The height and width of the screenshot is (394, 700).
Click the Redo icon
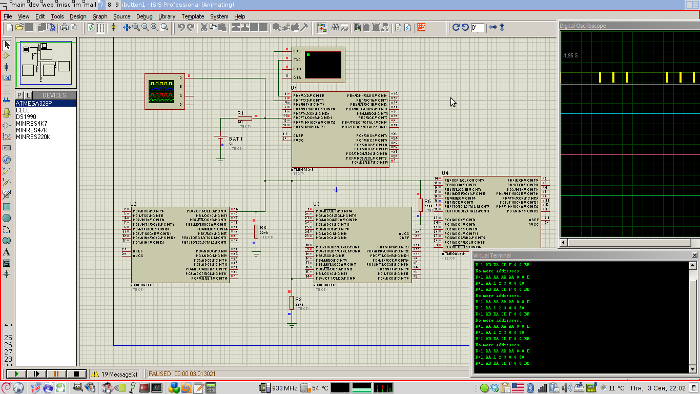(x=191, y=28)
